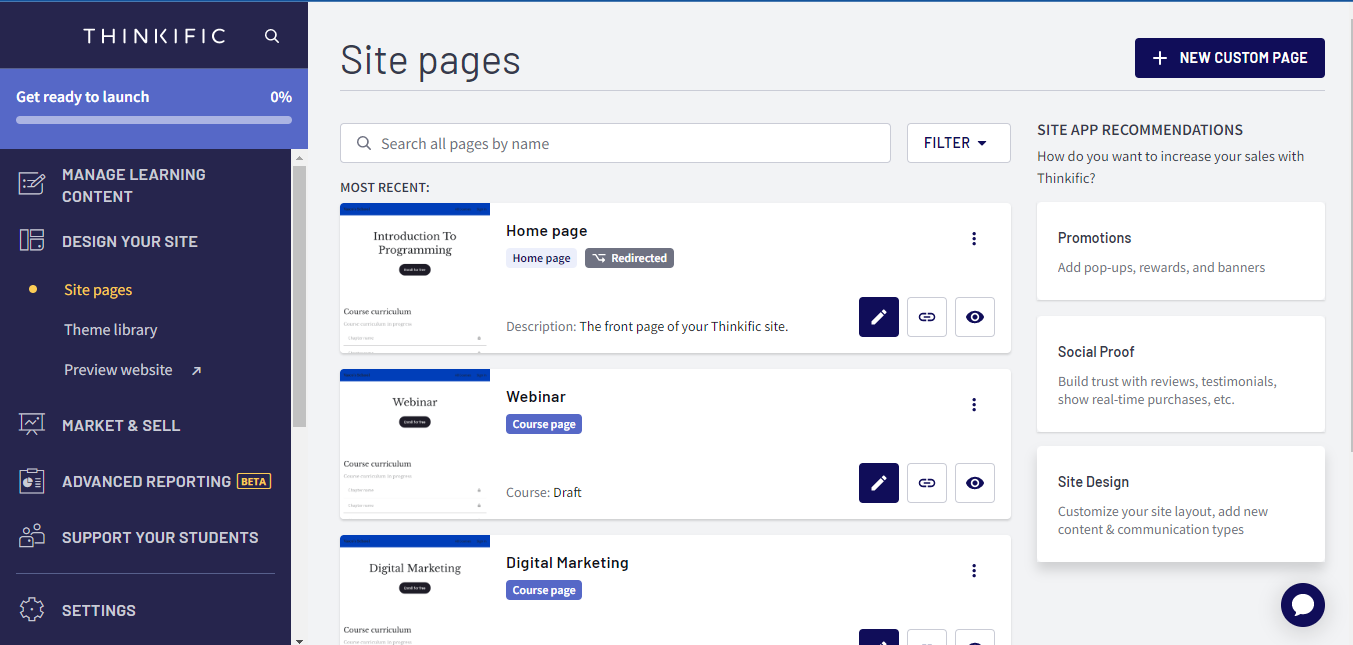Open the Promotions recommendation card
Screen dimensions: 1353x645
click(x=1181, y=251)
